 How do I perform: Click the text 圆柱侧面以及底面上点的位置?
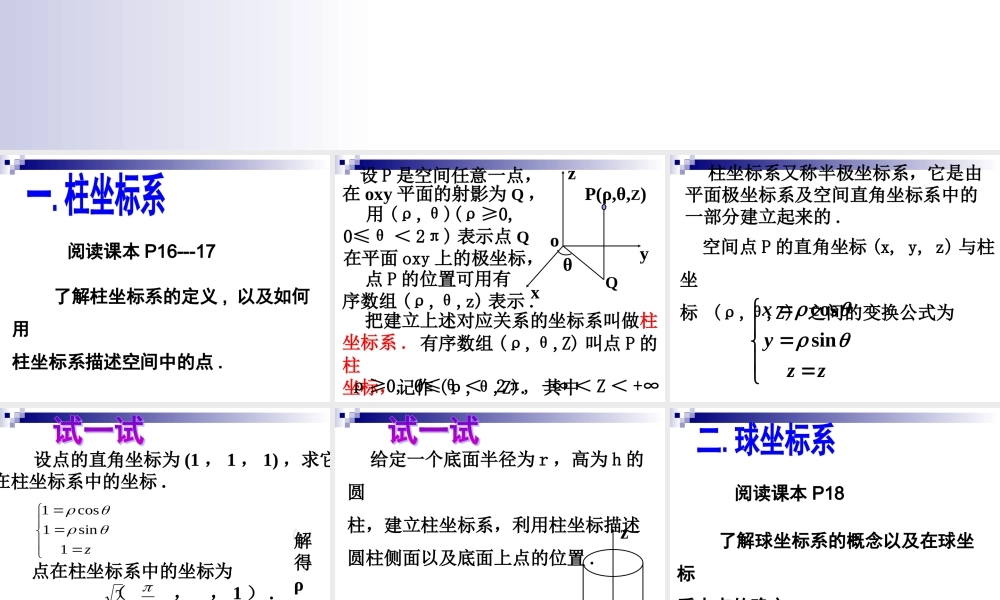pyautogui.click(x=471, y=558)
